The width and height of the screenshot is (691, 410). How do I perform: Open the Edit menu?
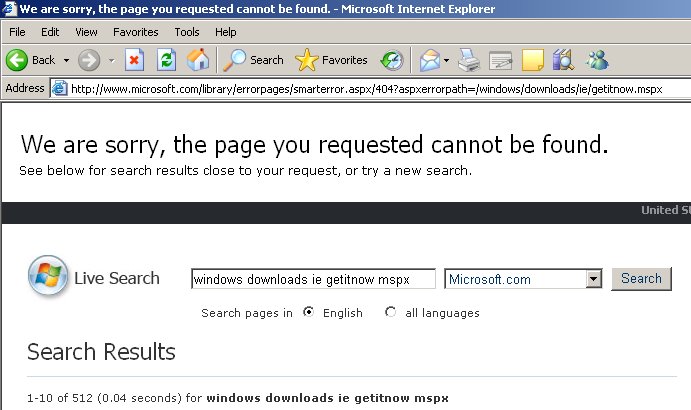pos(50,32)
